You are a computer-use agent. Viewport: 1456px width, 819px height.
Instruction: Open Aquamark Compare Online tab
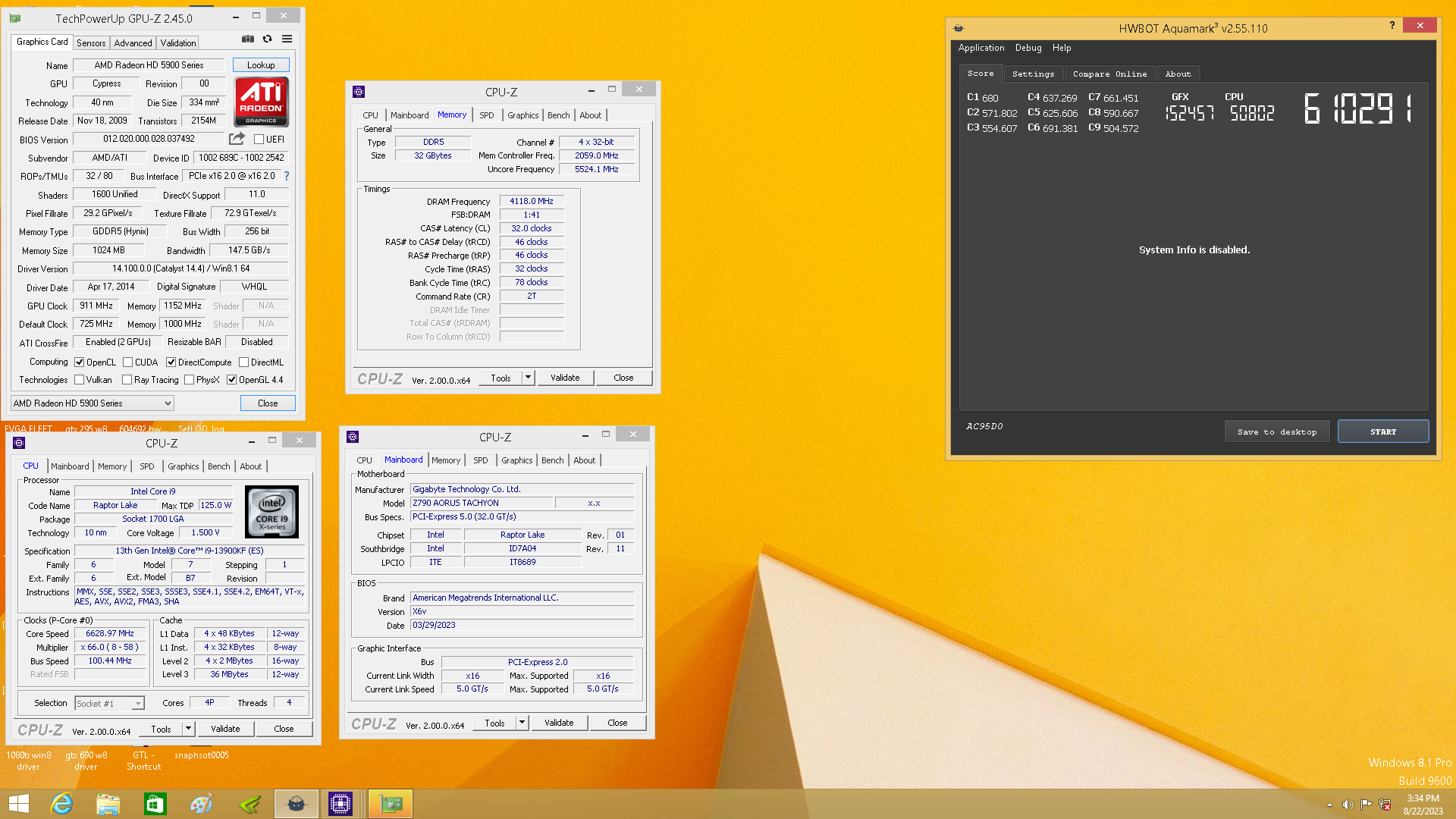pyautogui.click(x=1109, y=74)
